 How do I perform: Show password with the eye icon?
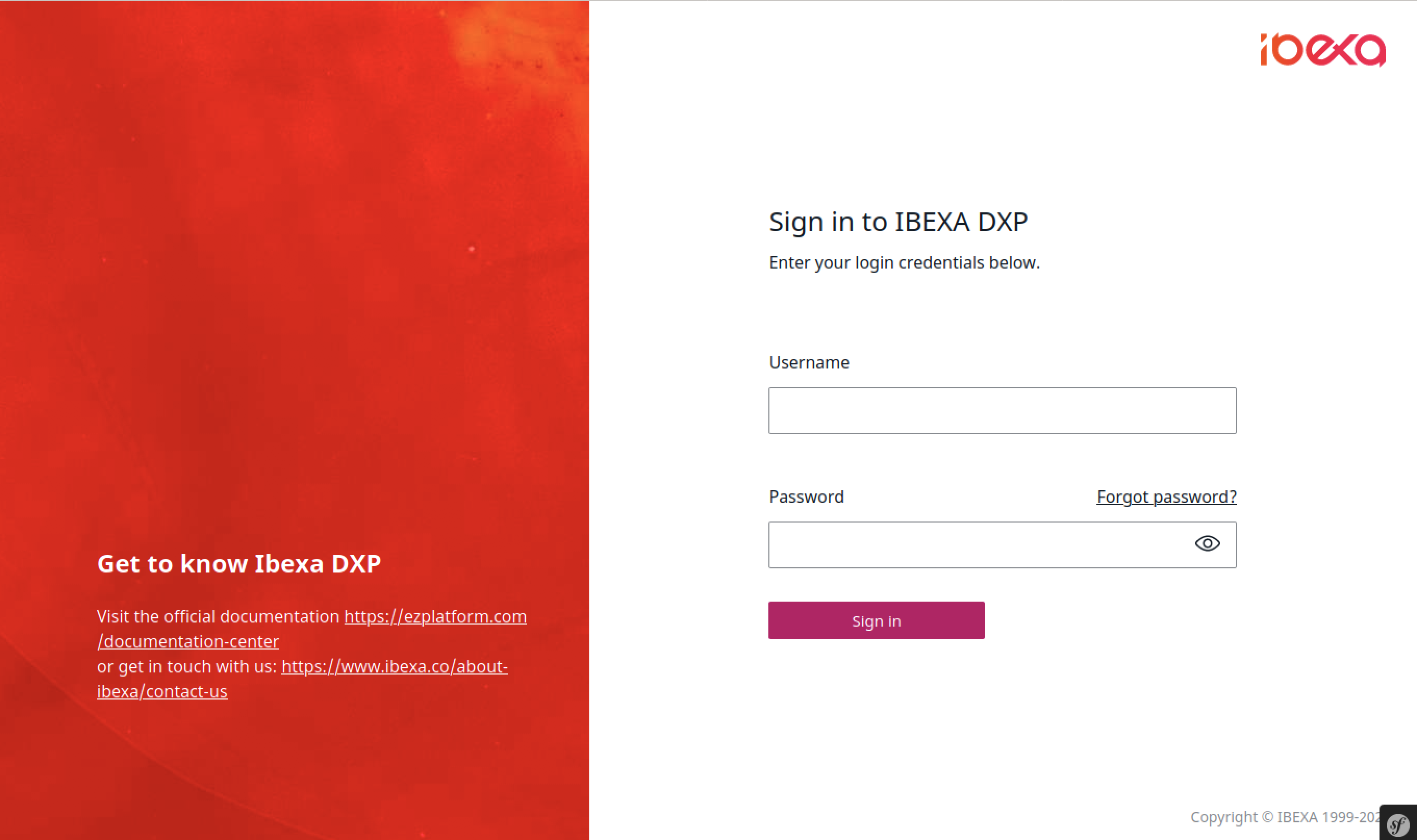point(1207,544)
